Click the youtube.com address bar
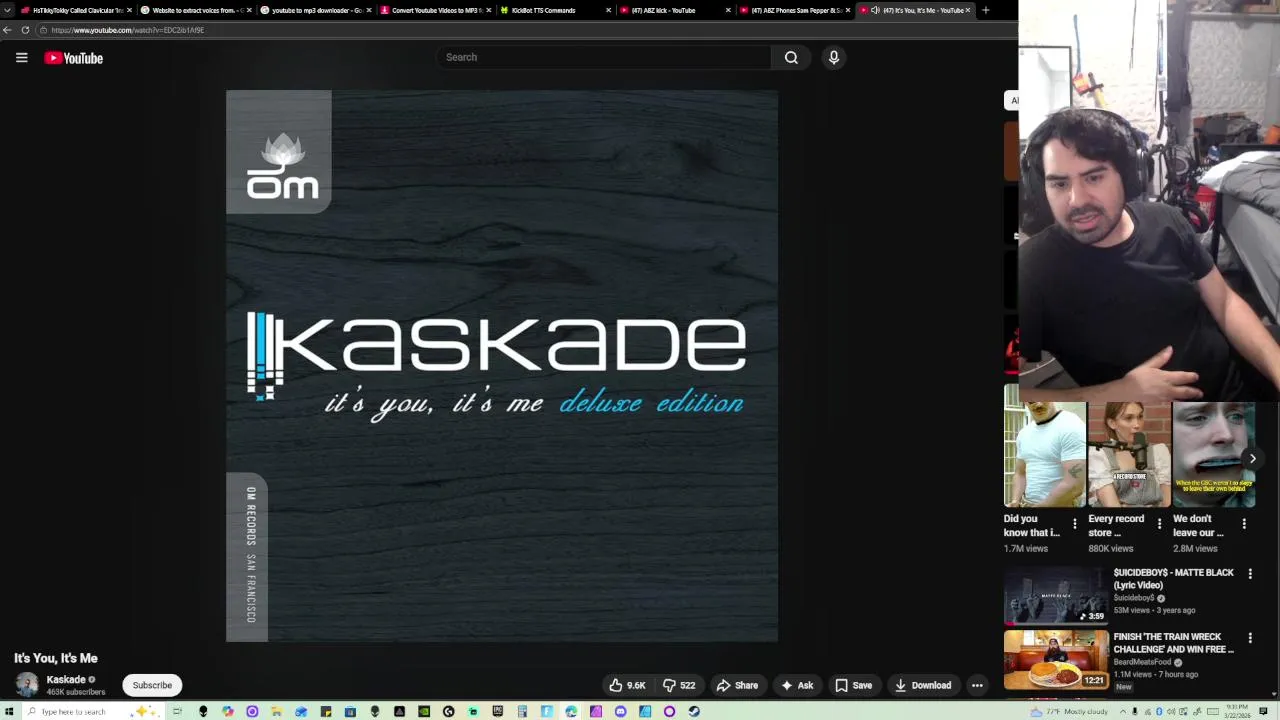 (528, 30)
